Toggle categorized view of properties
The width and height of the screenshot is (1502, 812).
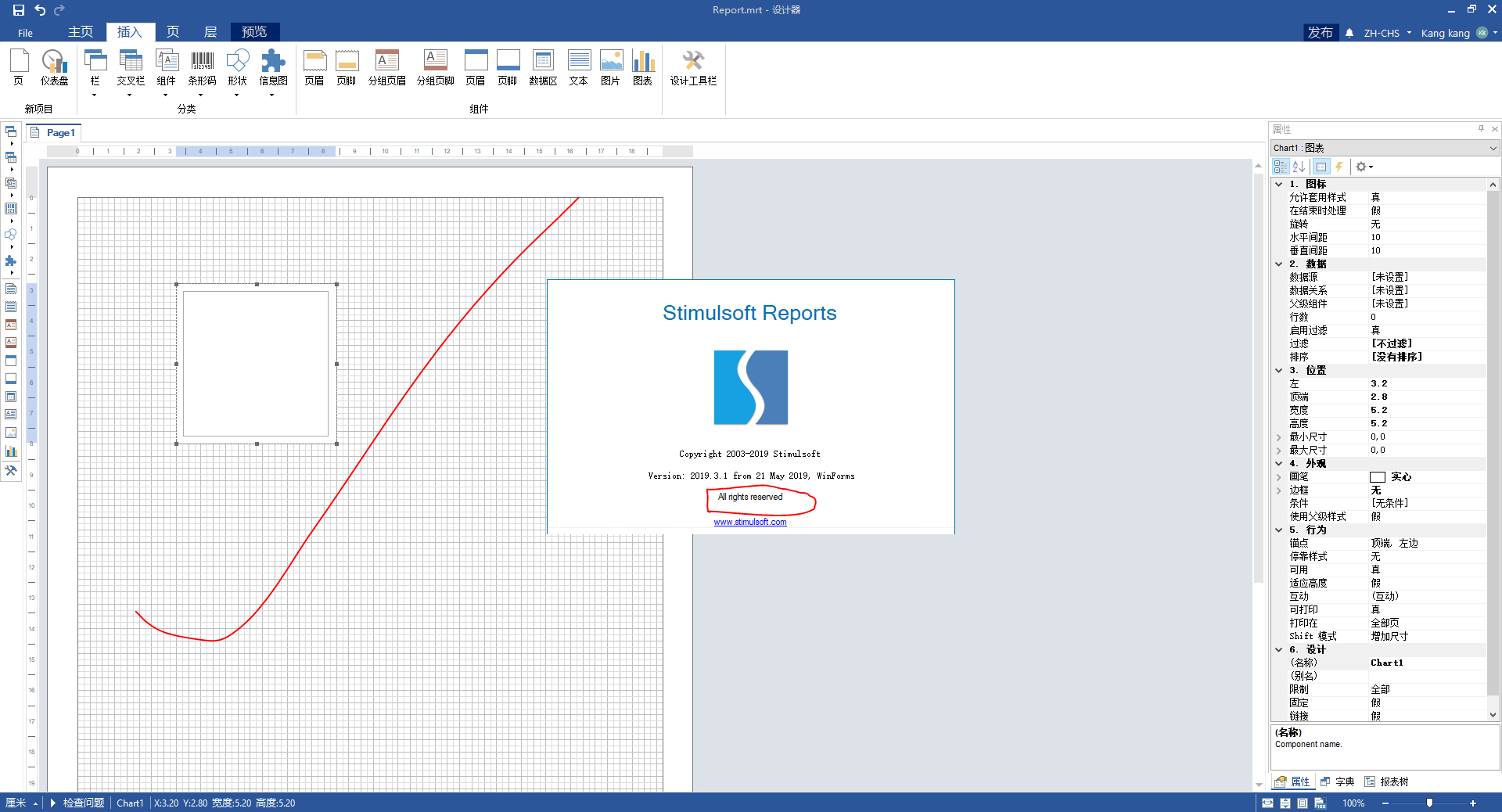coord(1281,167)
